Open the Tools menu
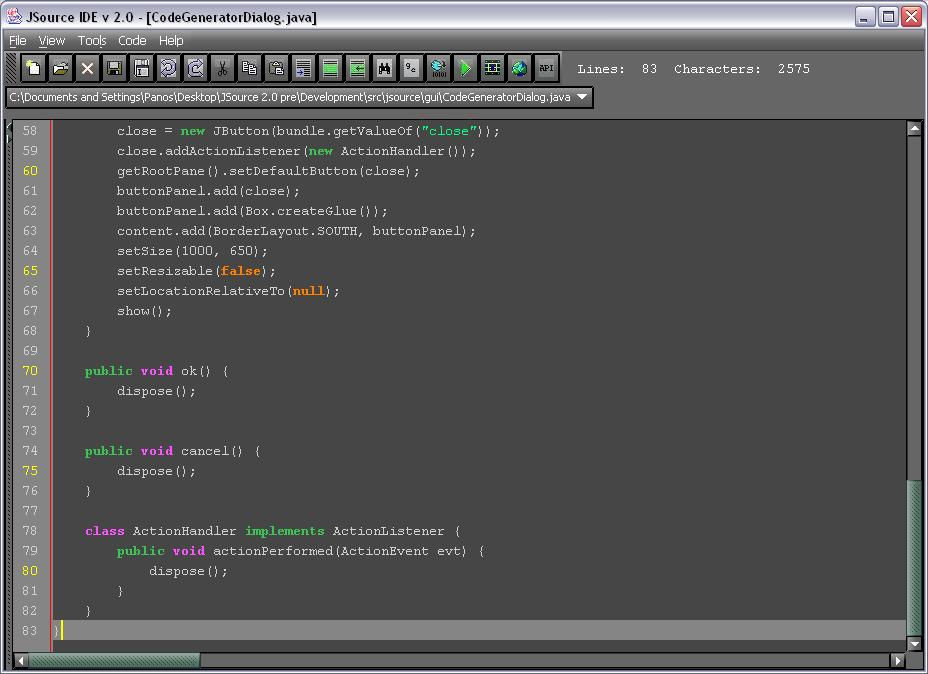This screenshot has height=674, width=928. click(92, 41)
